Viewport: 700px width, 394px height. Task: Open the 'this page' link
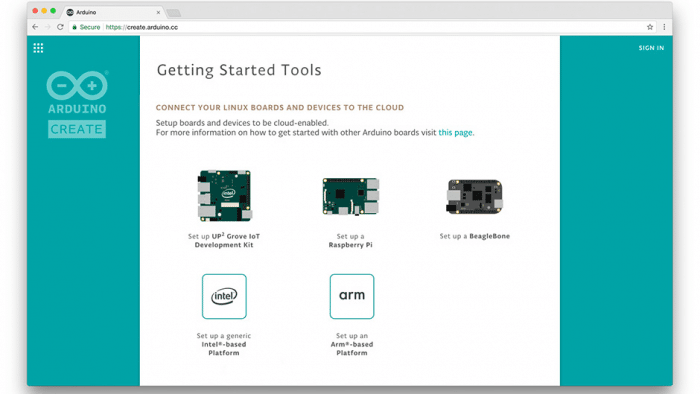455,133
